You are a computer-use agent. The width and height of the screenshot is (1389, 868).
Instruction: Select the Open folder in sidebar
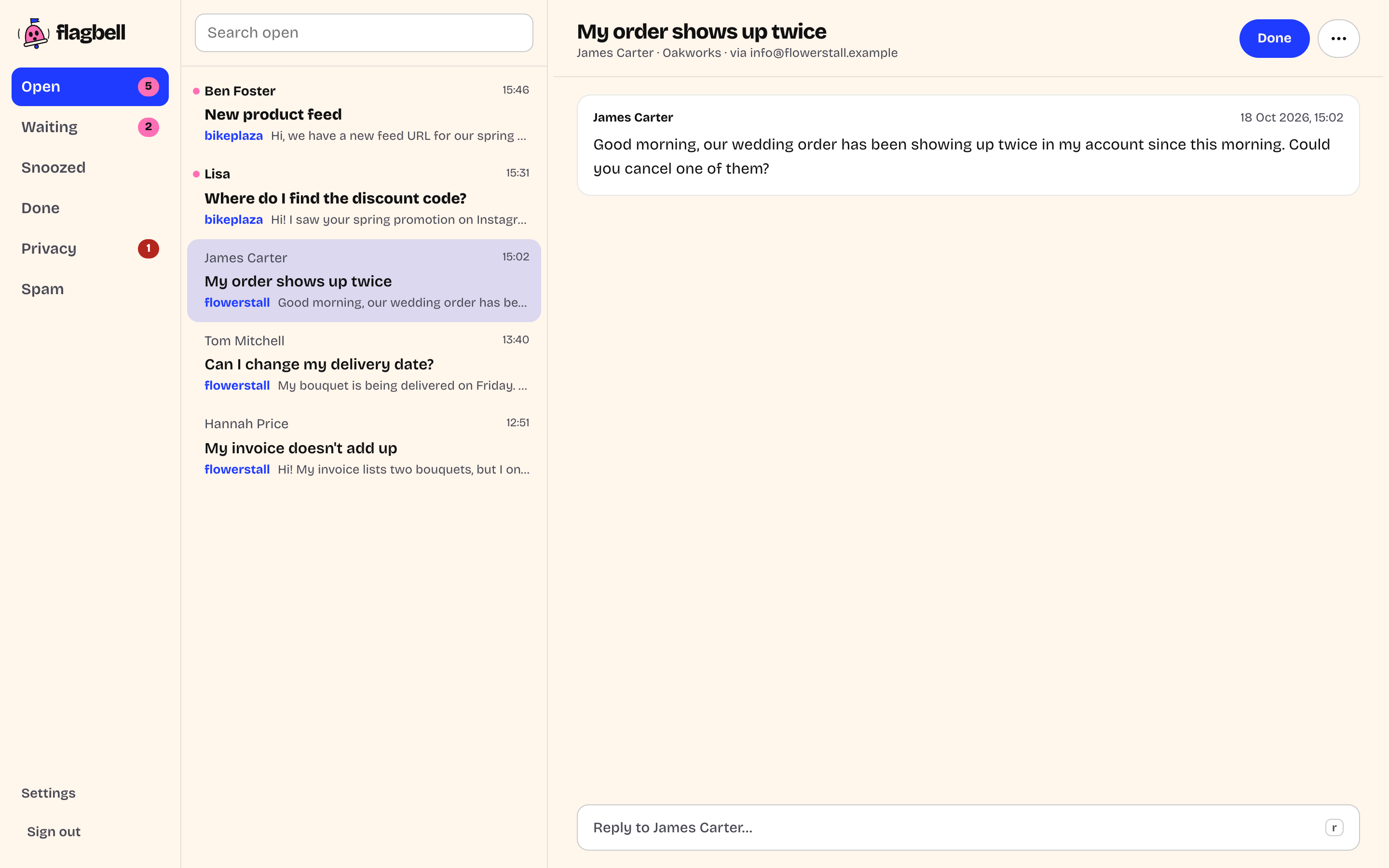(x=90, y=87)
